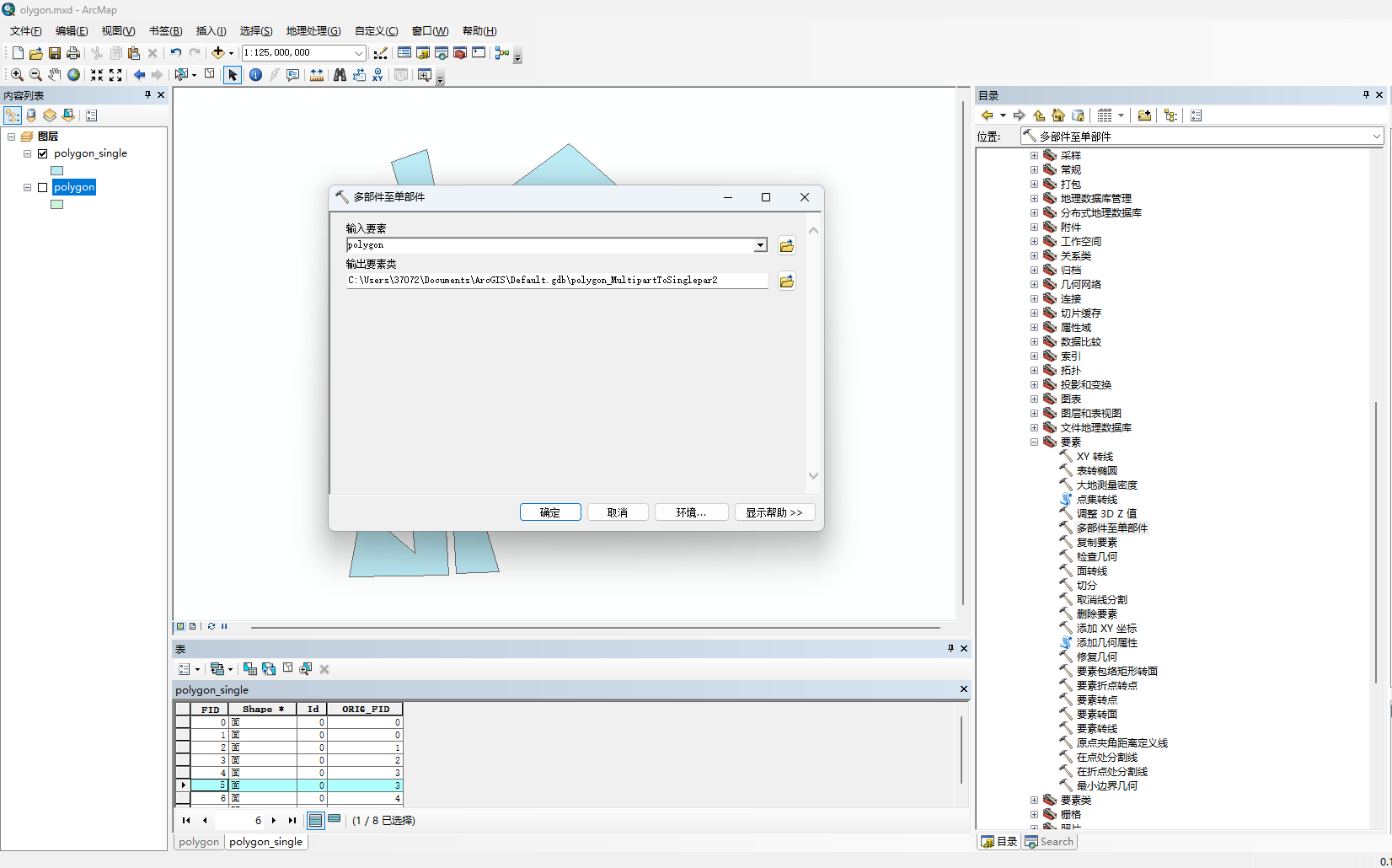Move up one level in catalog
The height and width of the screenshot is (868, 1392).
click(1039, 115)
